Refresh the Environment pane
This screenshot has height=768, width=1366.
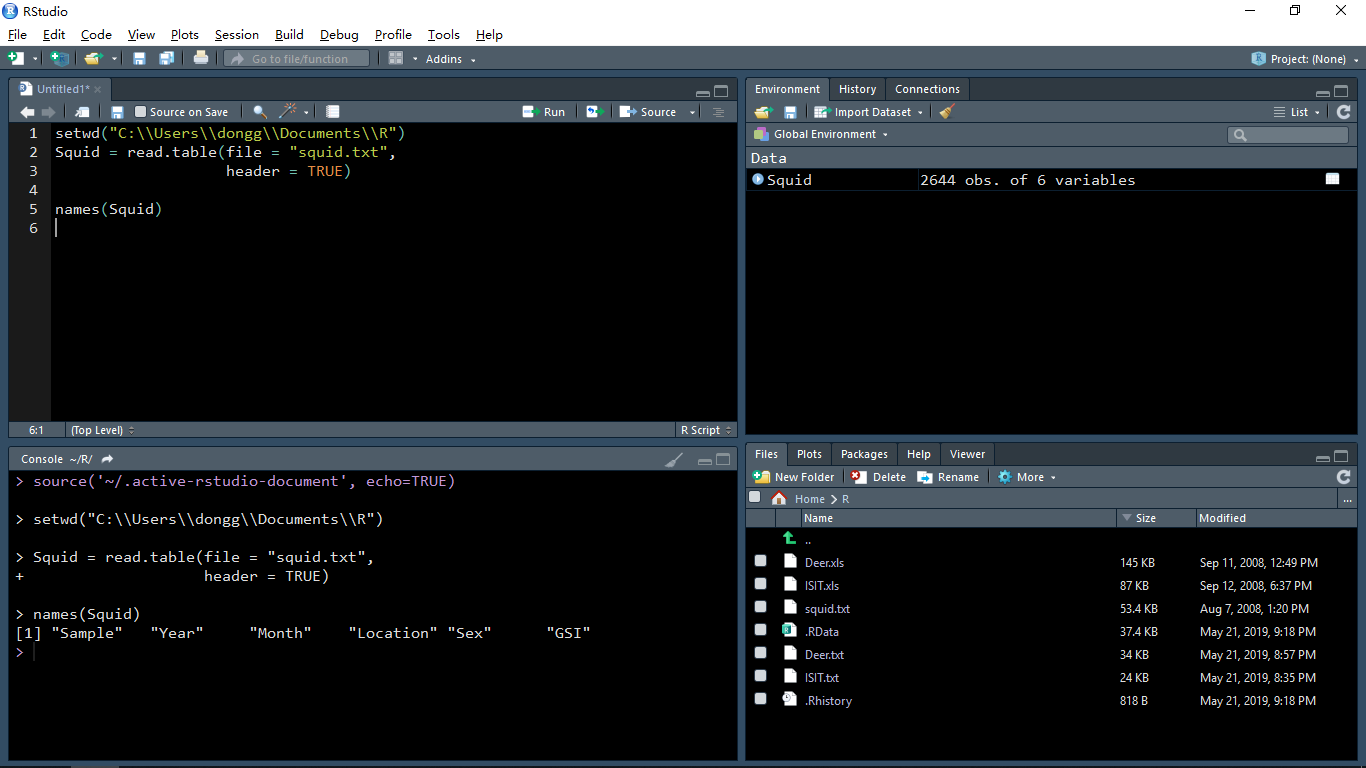tap(1343, 112)
